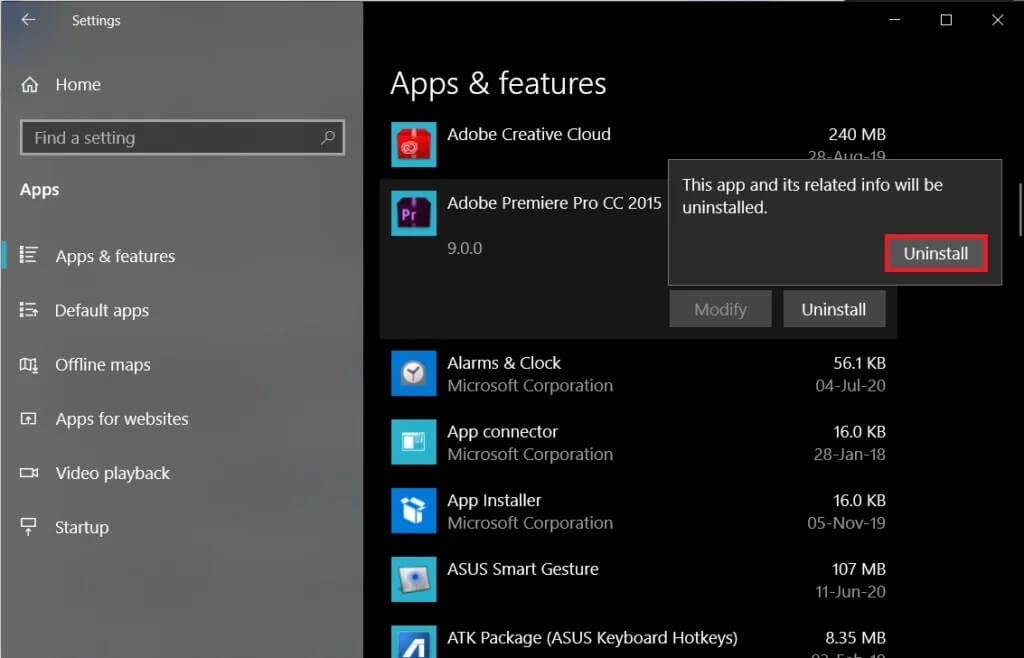Click the App connector icon
Screen dimensions: 1024x658
point(413,442)
